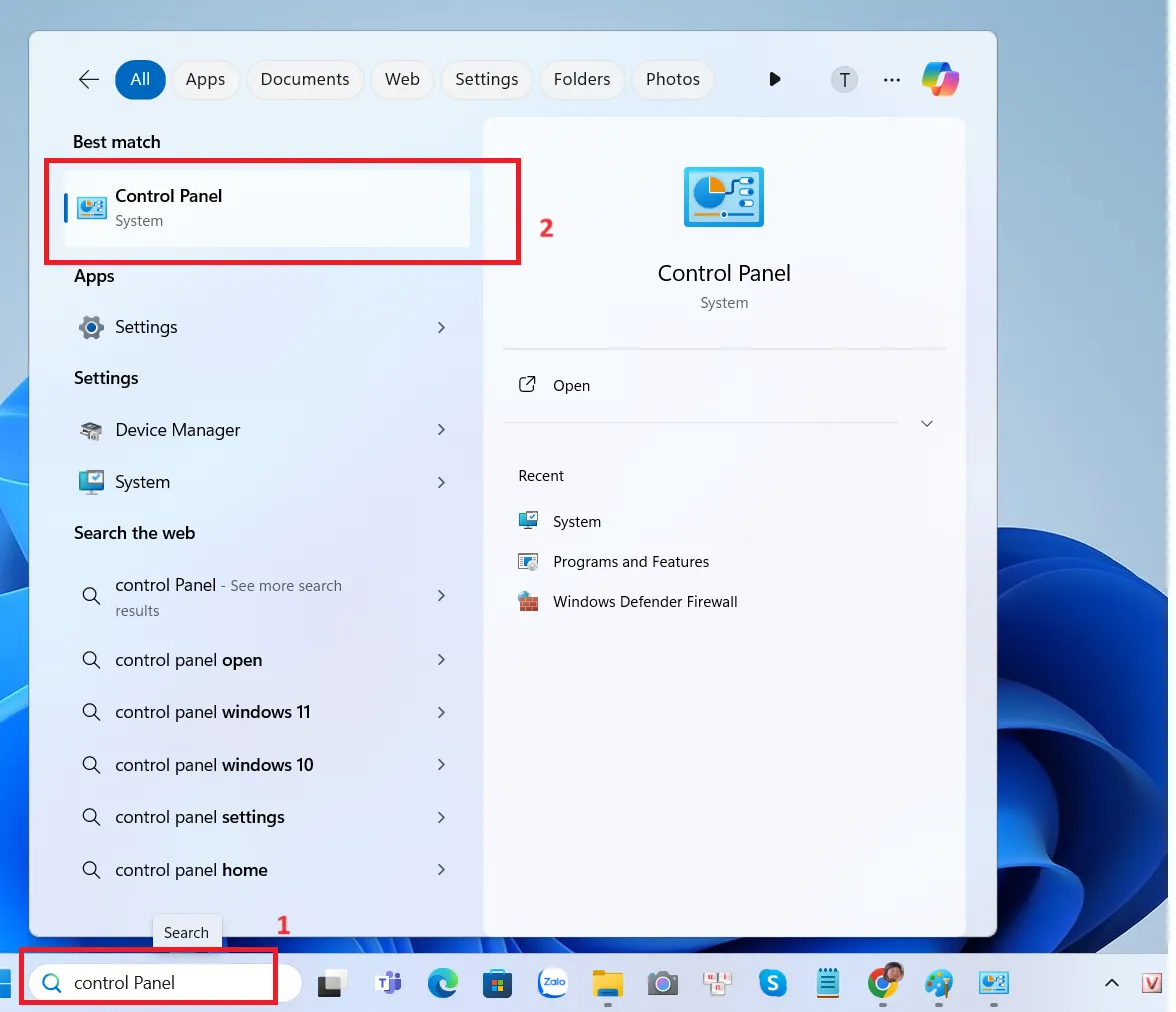Show hidden icons in system tray

(1111, 983)
